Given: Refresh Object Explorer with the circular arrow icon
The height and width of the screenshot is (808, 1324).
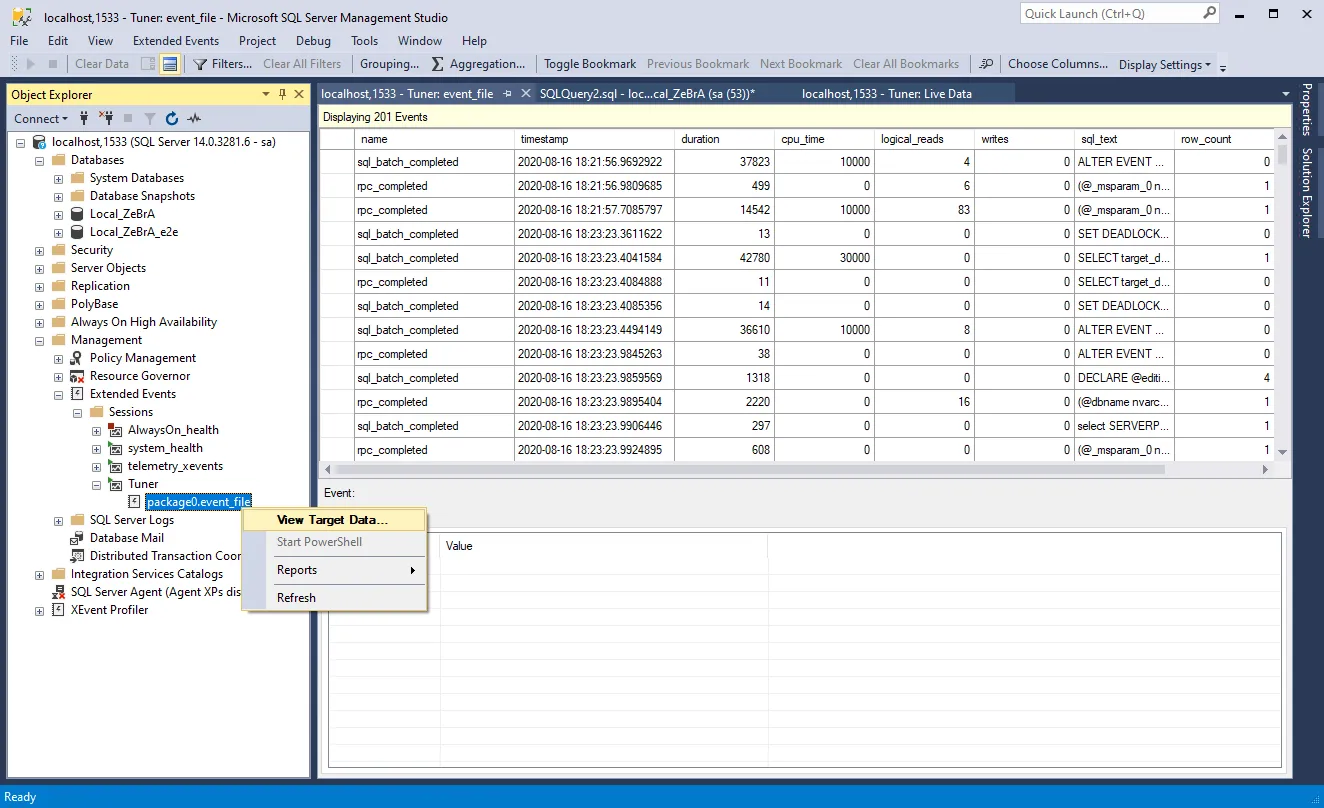Looking at the screenshot, I should point(172,118).
